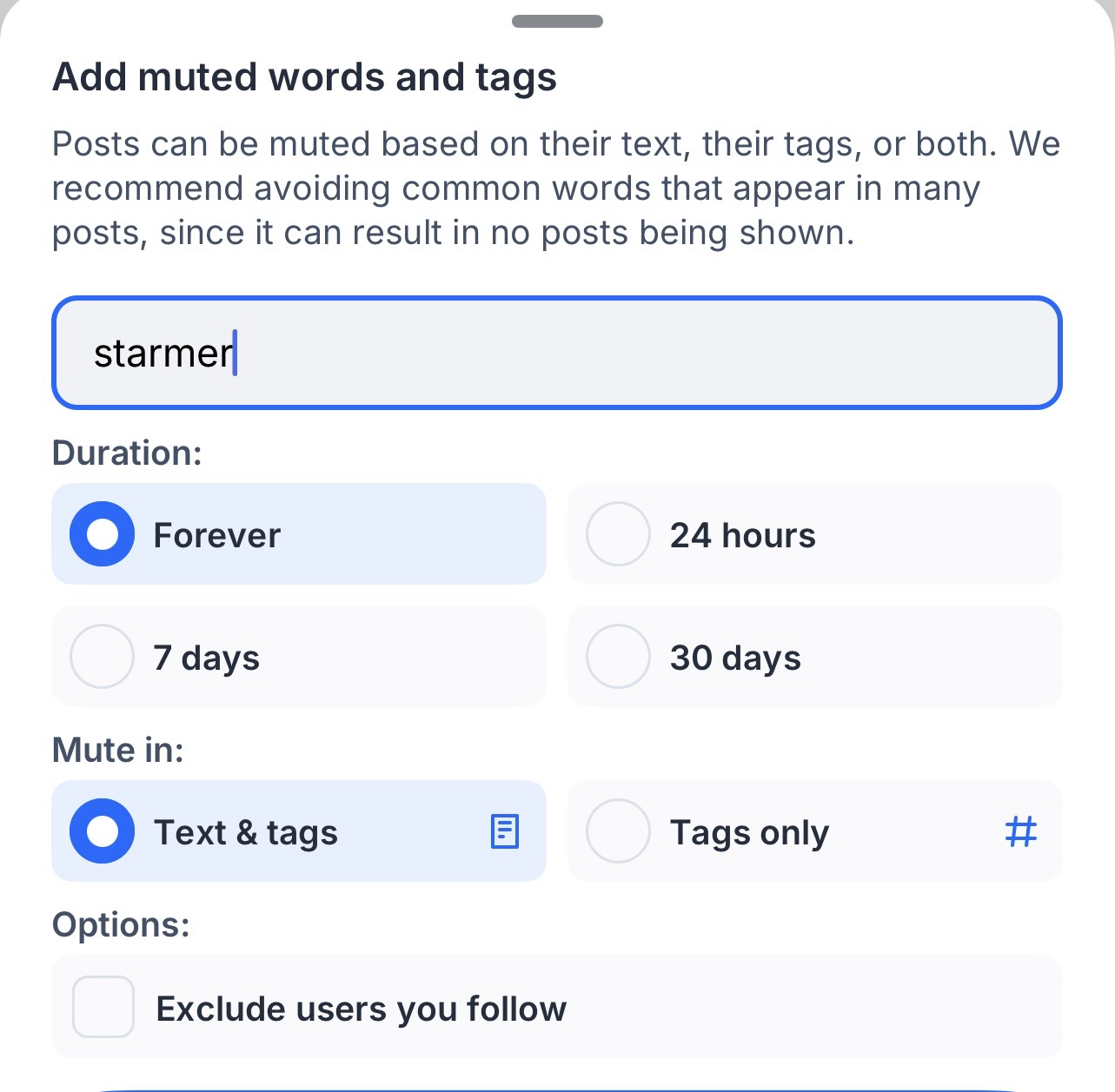Tap the "7 days" option label
Viewport: 1115px width, 1092px height.
tap(207, 658)
